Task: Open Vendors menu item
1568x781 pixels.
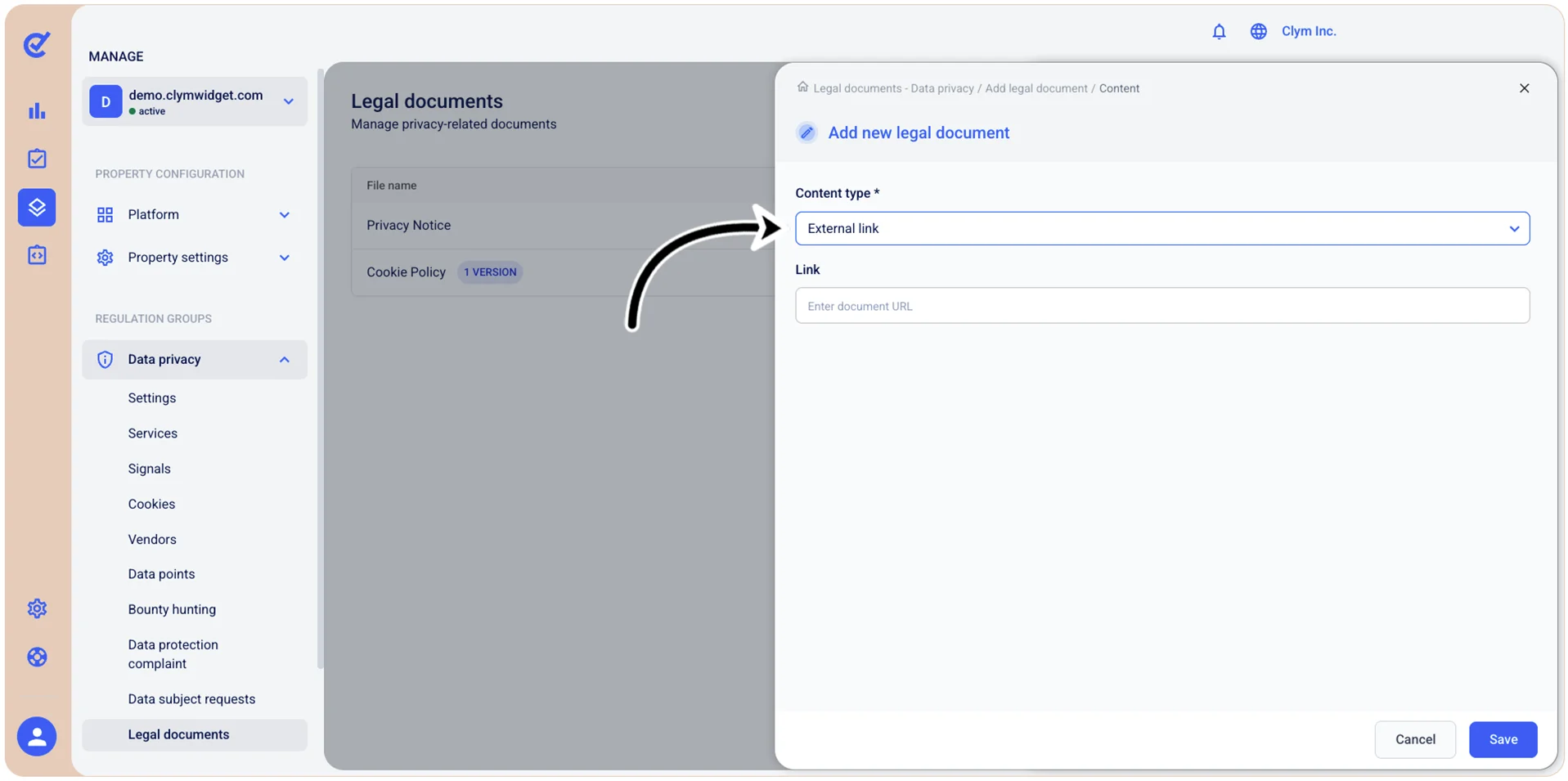Action: pyautogui.click(x=151, y=539)
